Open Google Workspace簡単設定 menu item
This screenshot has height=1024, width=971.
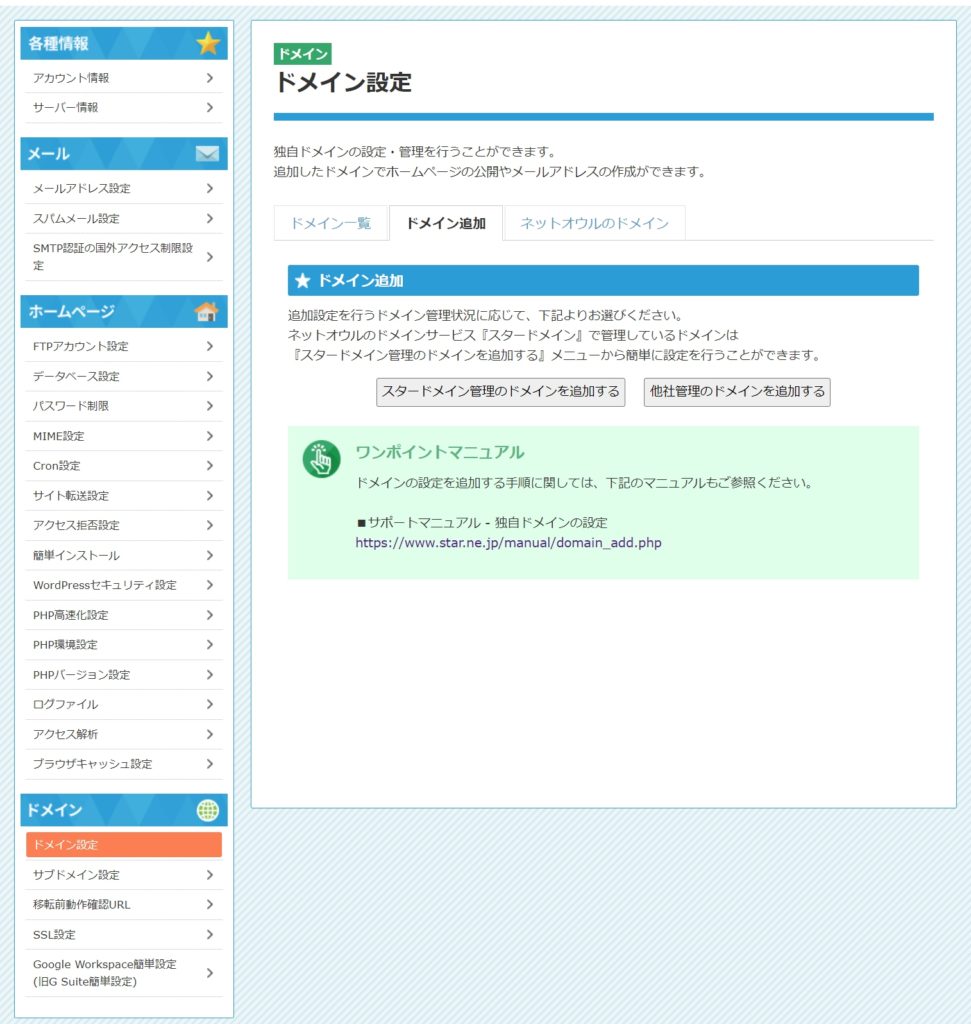point(104,972)
